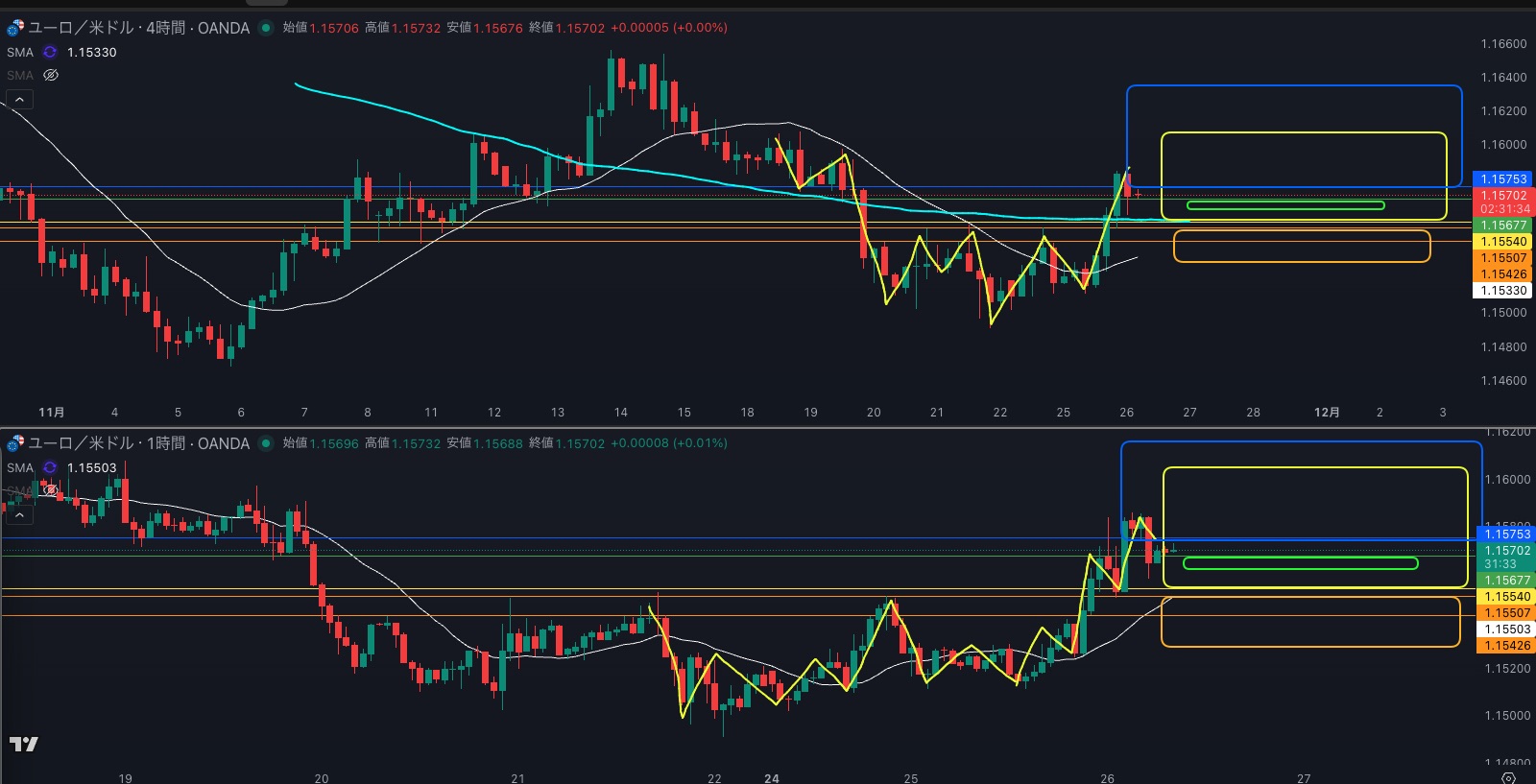Toggle hidden SMA eye icon on 1-hour chart
Image resolution: width=1536 pixels, height=784 pixels.
click(51, 490)
